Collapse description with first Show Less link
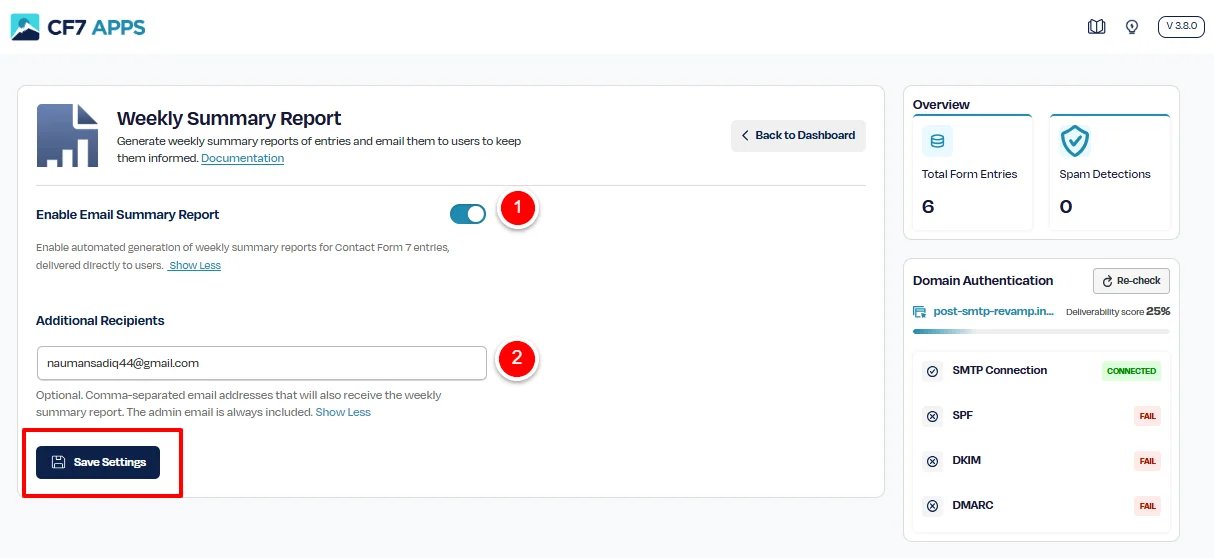The height and width of the screenshot is (558, 1214). click(x=194, y=266)
